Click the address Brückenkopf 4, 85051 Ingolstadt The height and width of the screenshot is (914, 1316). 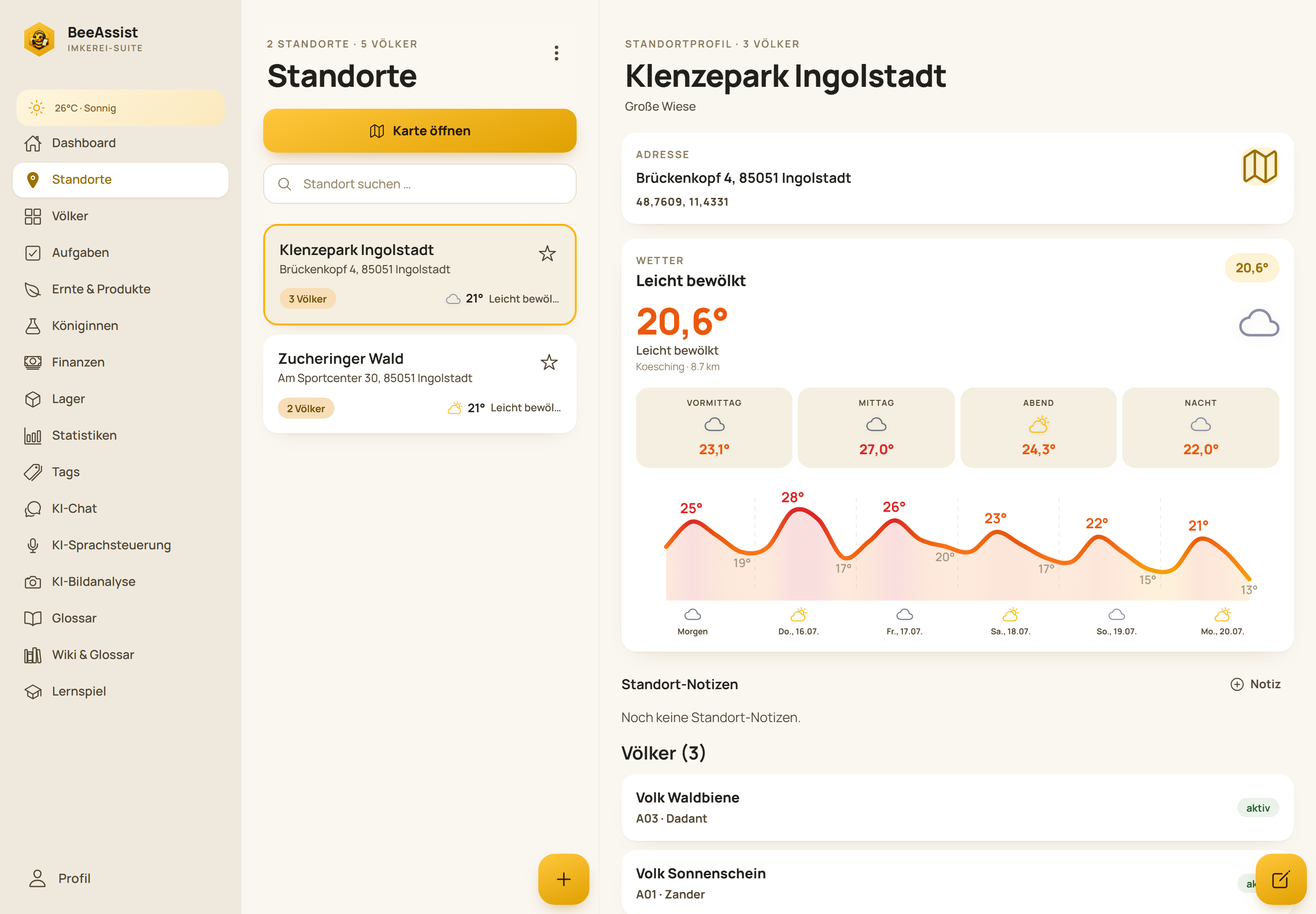pyautogui.click(x=743, y=178)
